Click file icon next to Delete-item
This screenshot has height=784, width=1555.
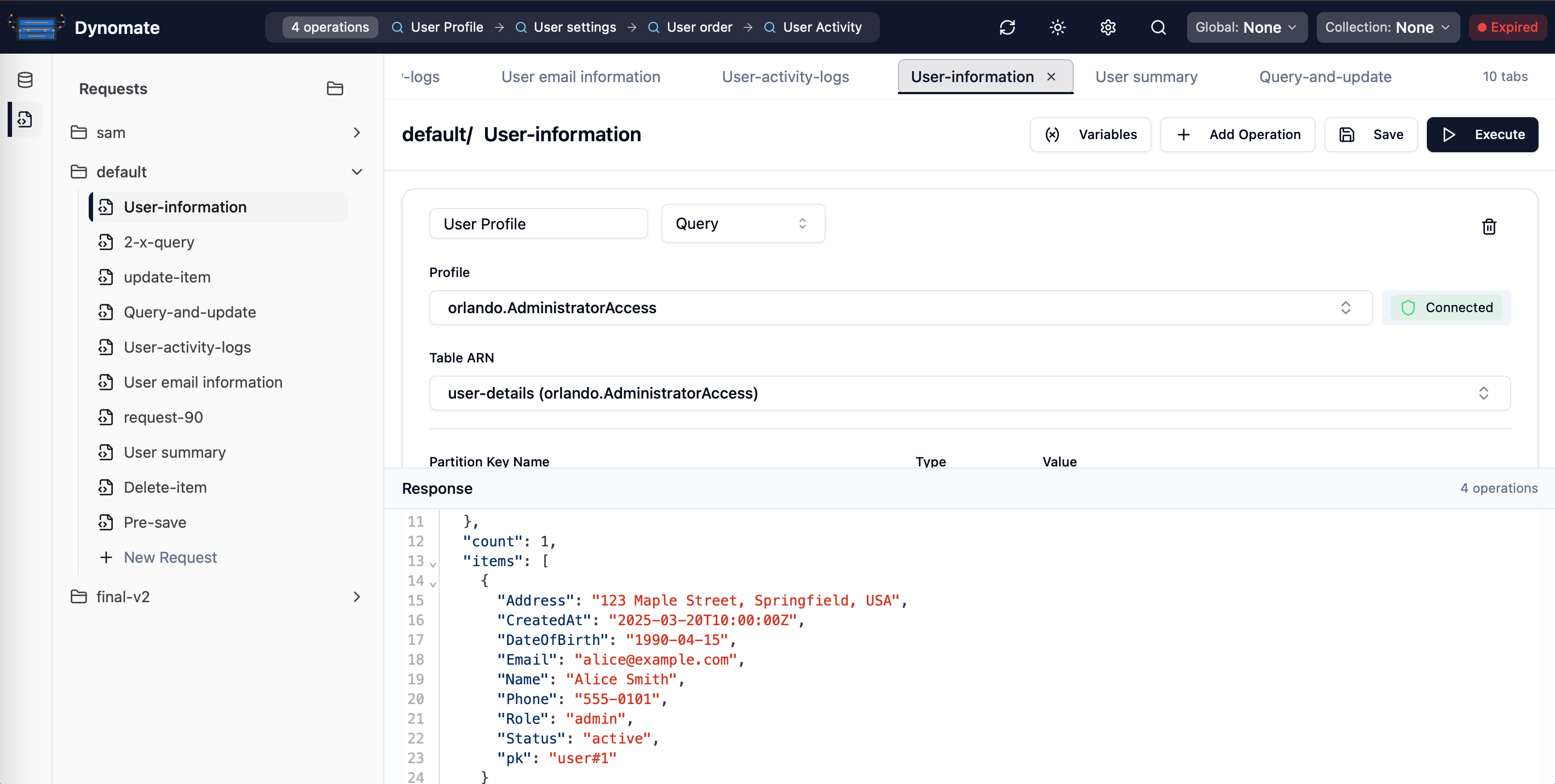click(x=106, y=487)
